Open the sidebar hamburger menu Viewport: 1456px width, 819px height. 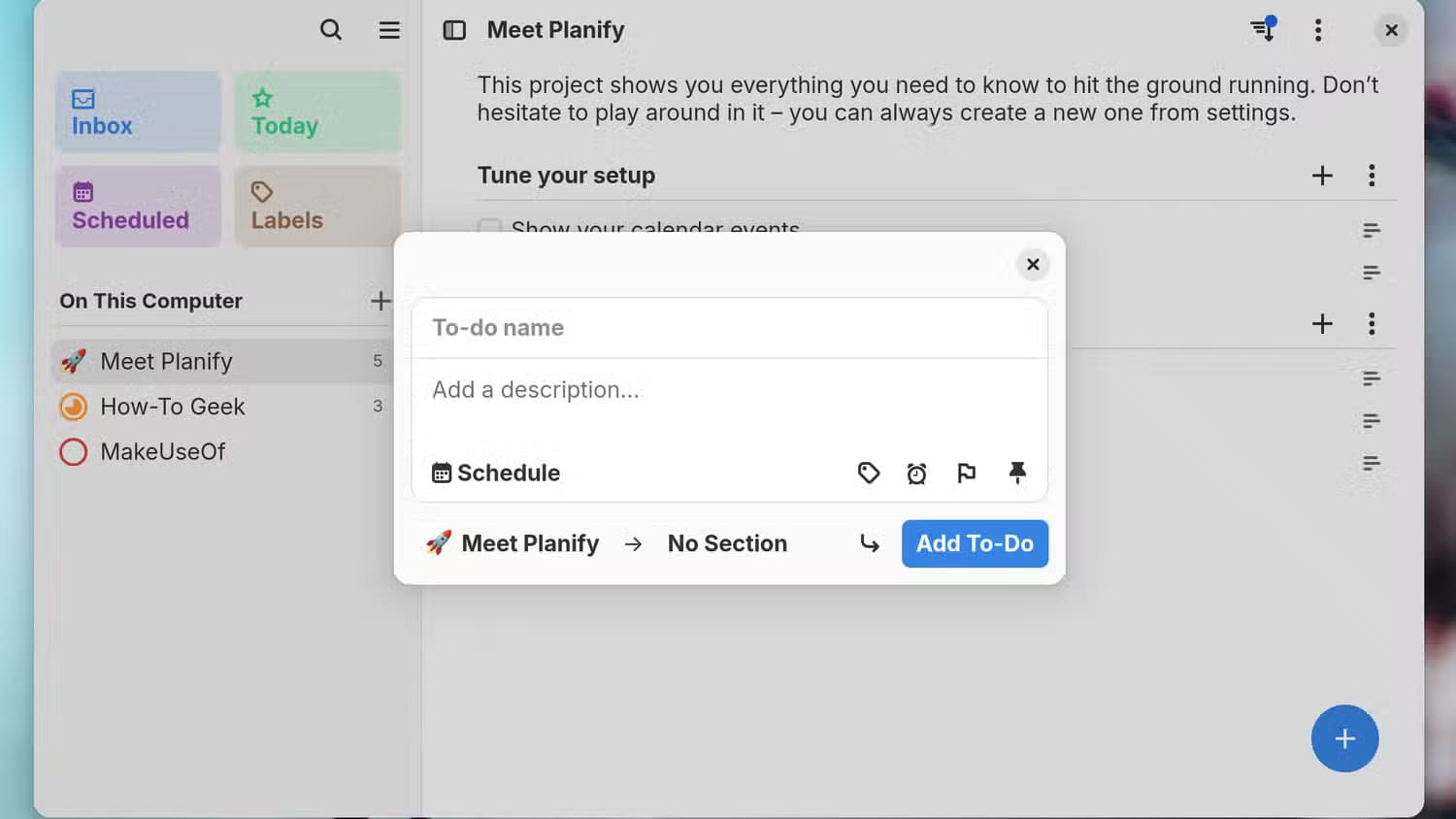coord(389,30)
